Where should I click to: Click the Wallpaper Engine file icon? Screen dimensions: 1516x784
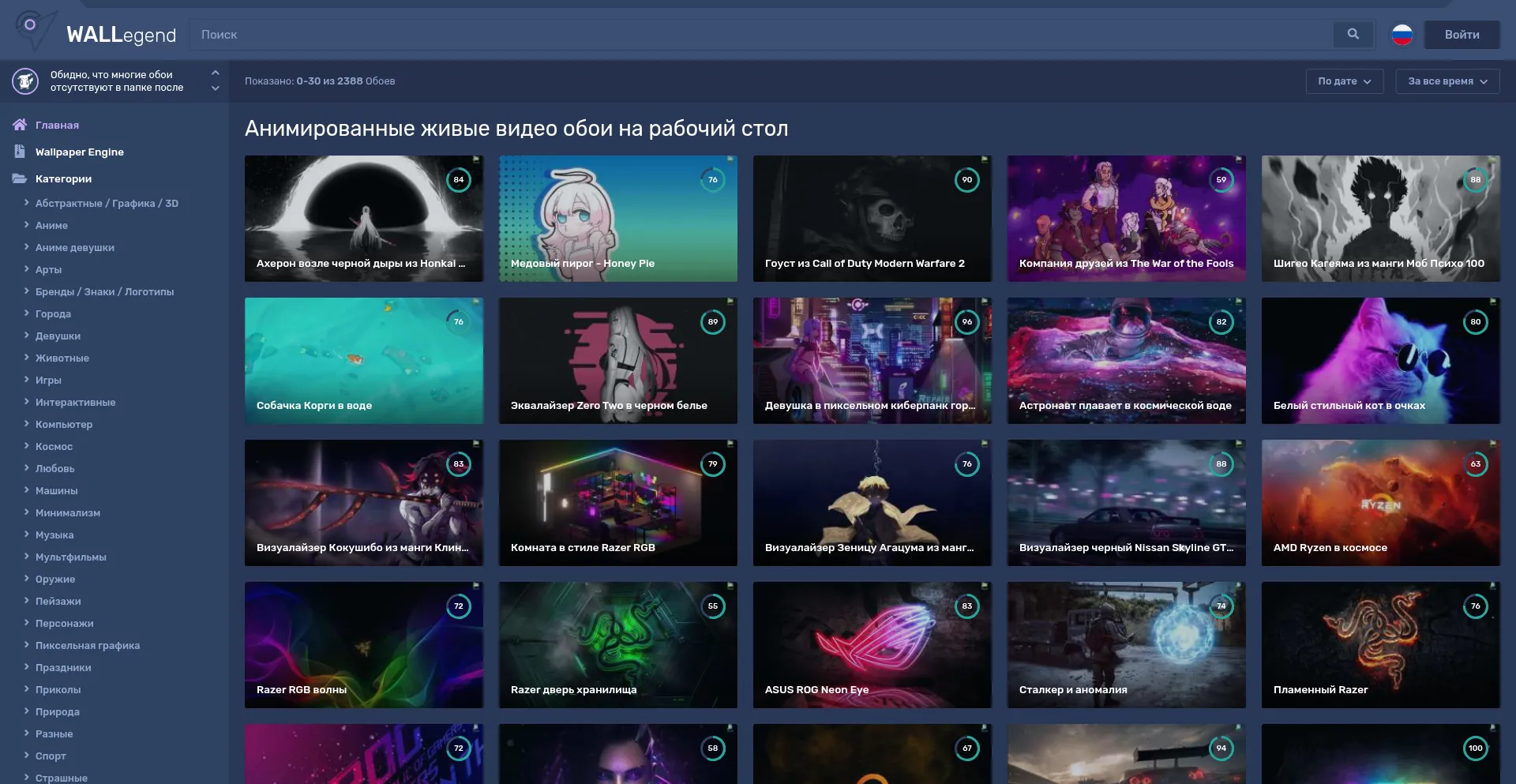coord(20,152)
